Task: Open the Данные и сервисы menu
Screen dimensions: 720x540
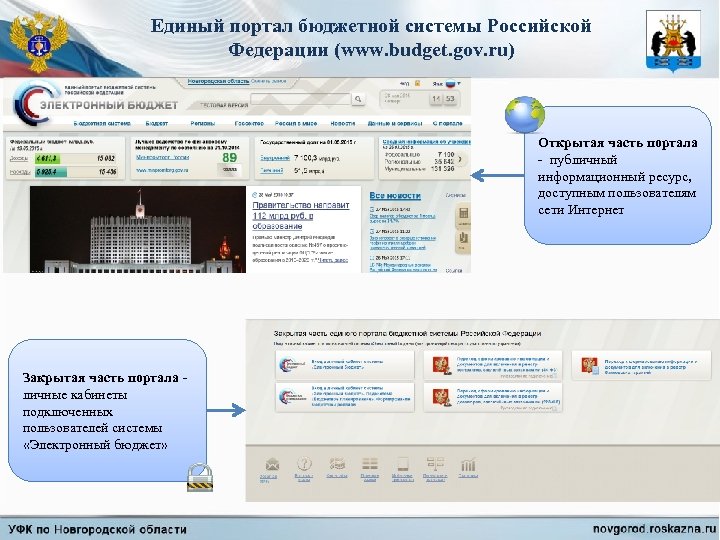Action: [x=394, y=123]
